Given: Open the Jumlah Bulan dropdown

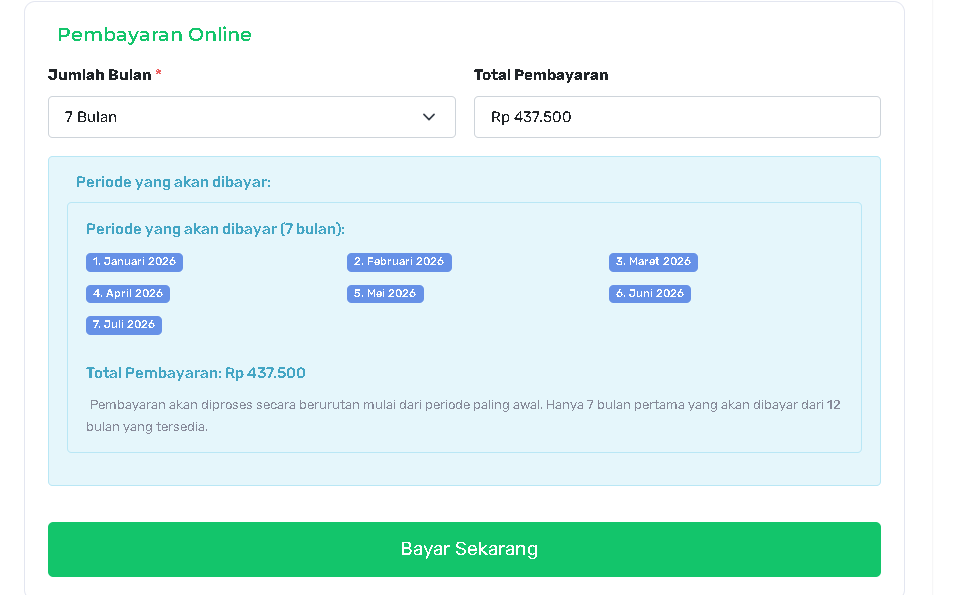Looking at the screenshot, I should click(251, 117).
